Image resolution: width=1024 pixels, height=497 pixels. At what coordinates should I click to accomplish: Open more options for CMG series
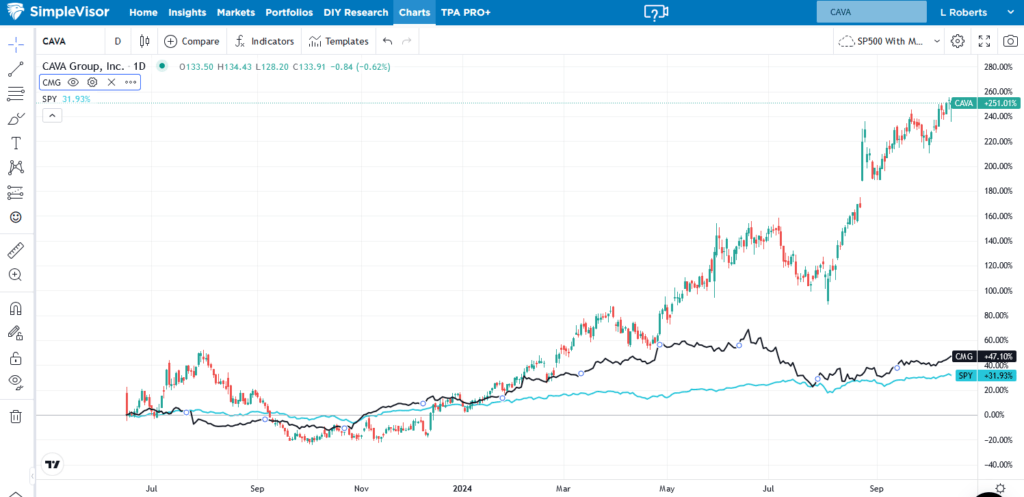(x=131, y=82)
